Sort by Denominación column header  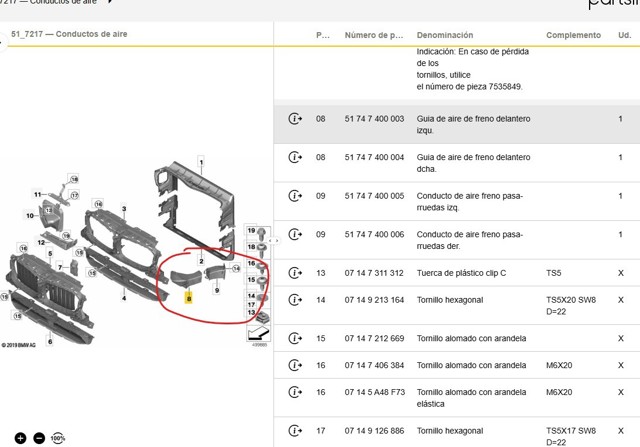coord(445,35)
